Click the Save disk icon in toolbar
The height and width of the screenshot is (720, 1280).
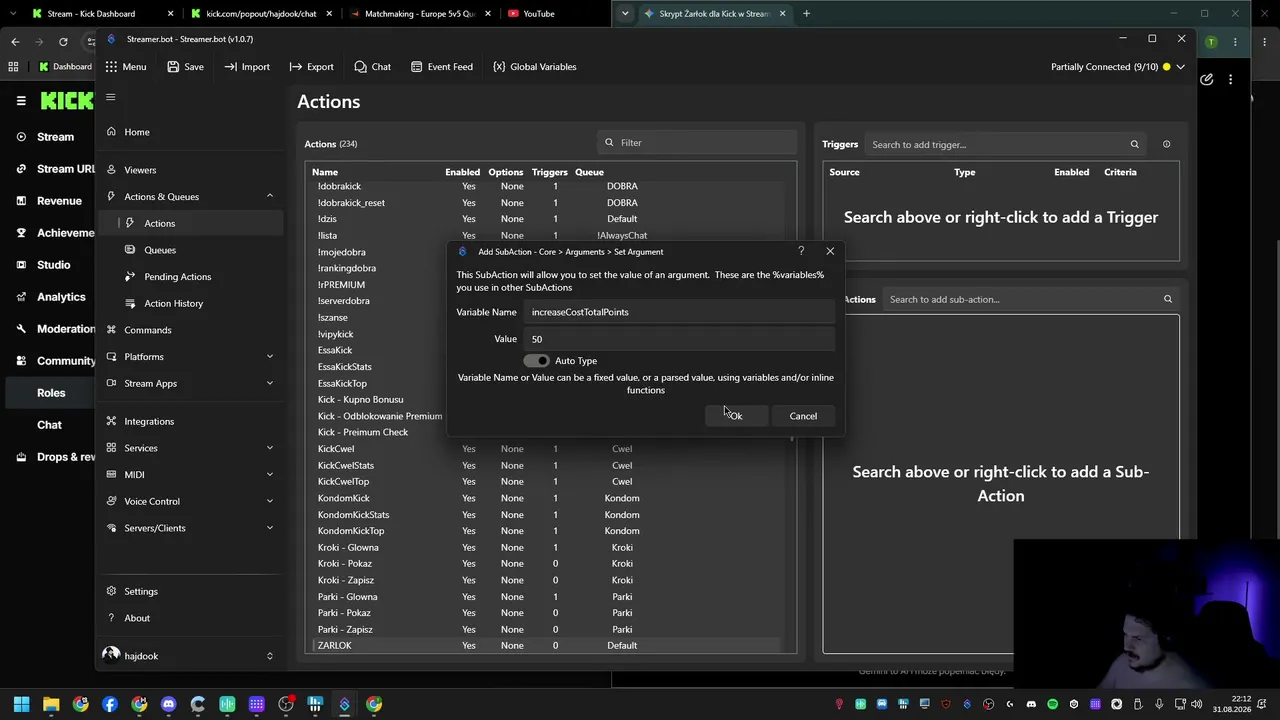[x=173, y=67]
